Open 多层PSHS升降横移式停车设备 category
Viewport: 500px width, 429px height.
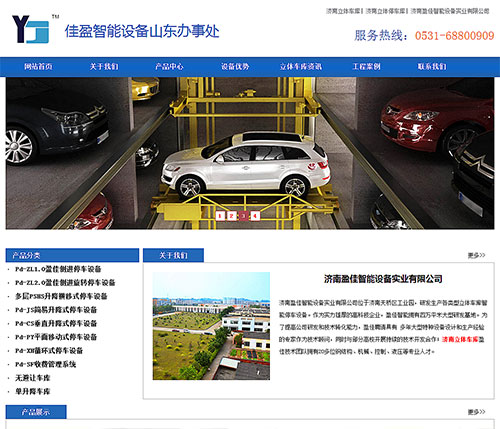pyautogui.click(x=61, y=296)
